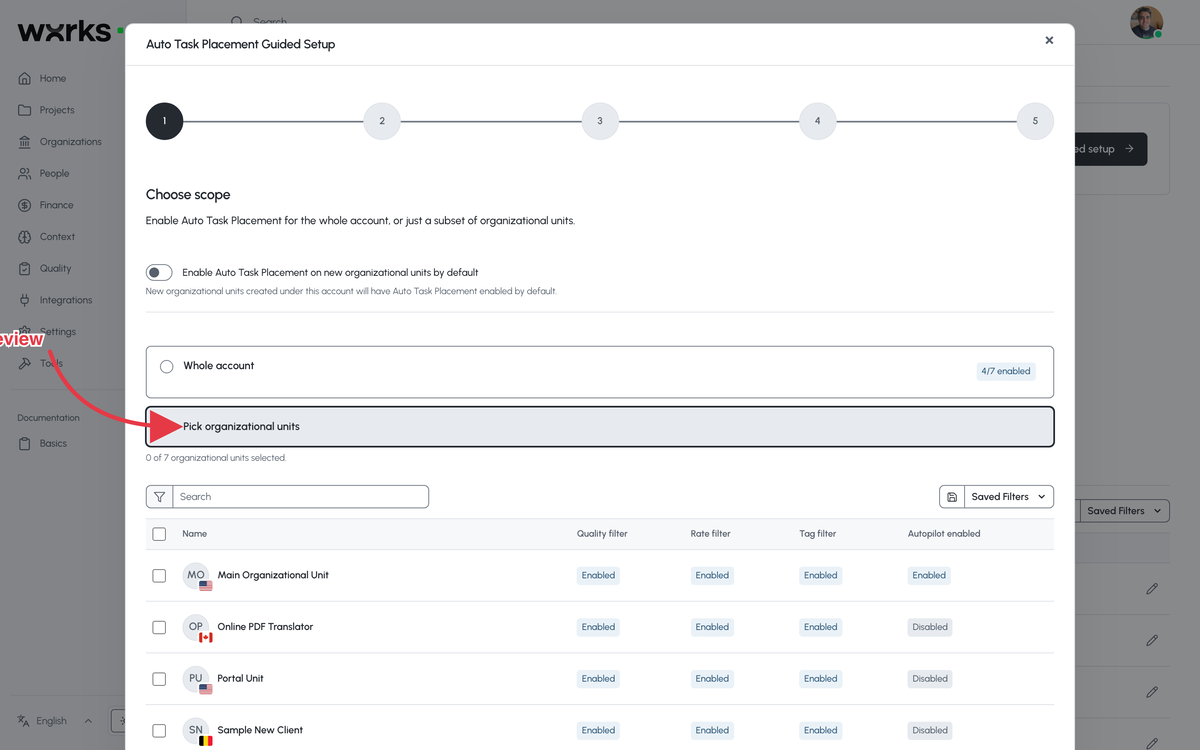Click the MO avatar of Main Organizational Unit
Viewport: 1200px width, 750px height.
tap(196, 576)
